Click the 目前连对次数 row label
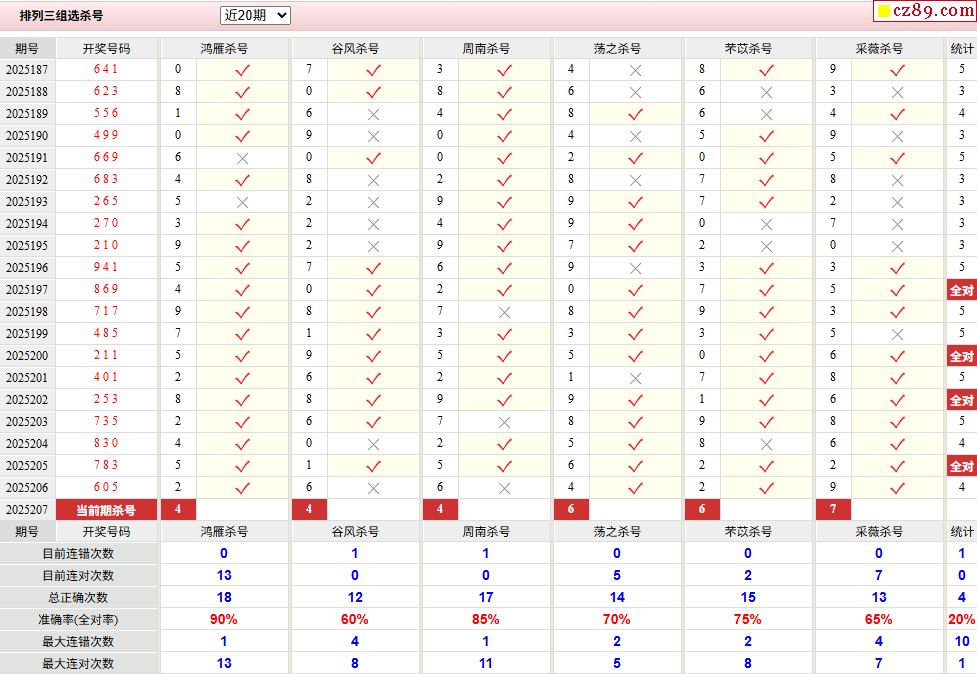Screen dimensions: 977x674 pos(78,576)
